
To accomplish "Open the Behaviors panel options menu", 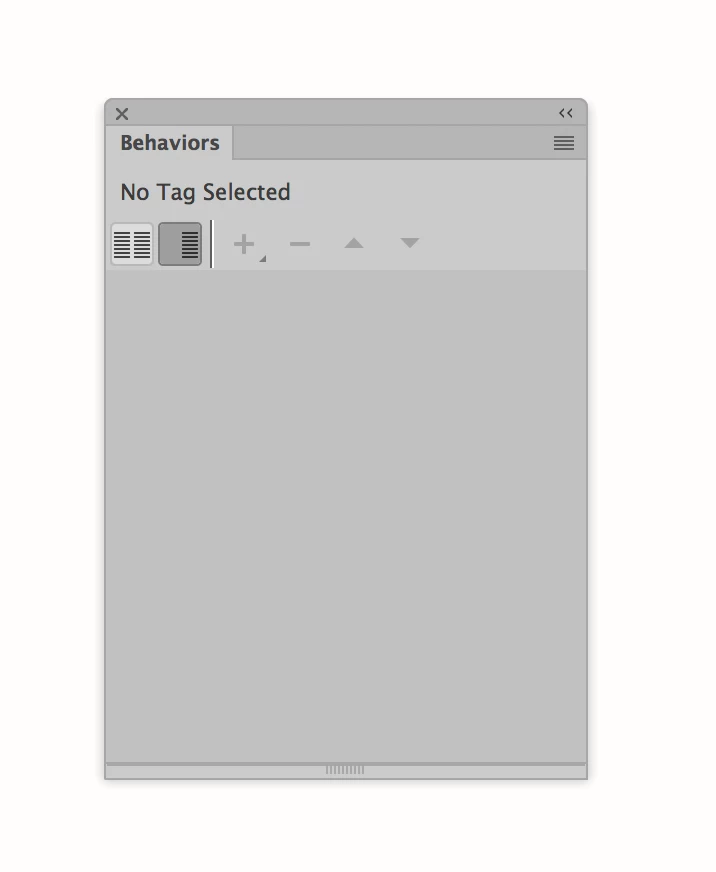I will pos(564,143).
